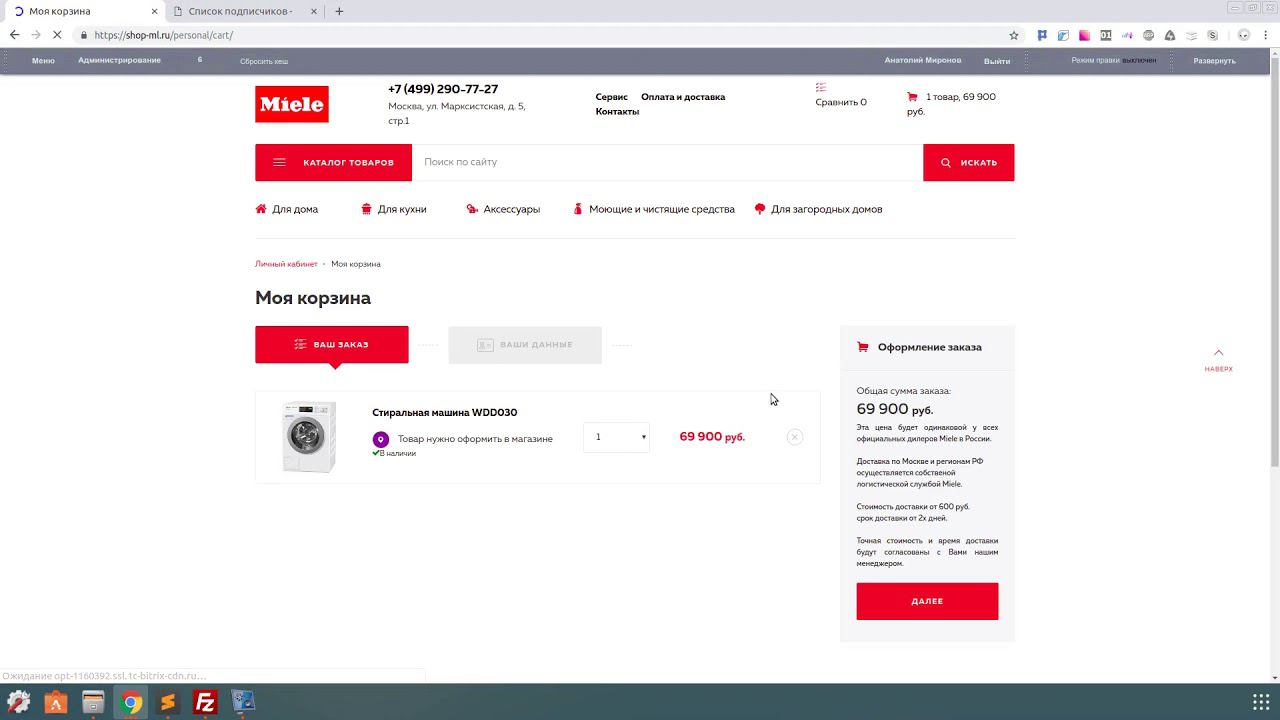Click the house icon for Для дома
The height and width of the screenshot is (720, 1280).
(x=261, y=209)
